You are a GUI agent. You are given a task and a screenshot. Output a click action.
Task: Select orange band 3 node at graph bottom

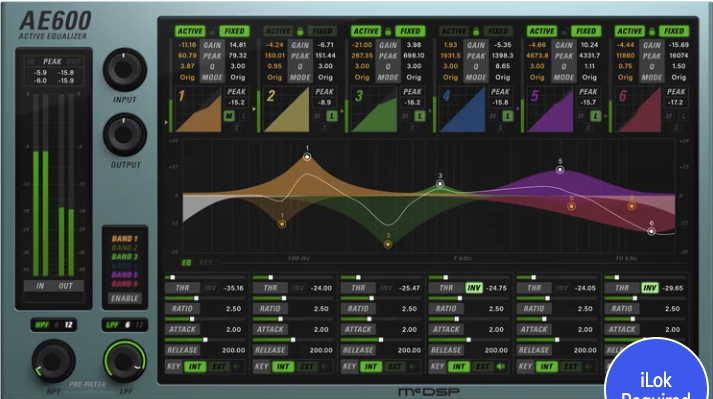pos(388,244)
